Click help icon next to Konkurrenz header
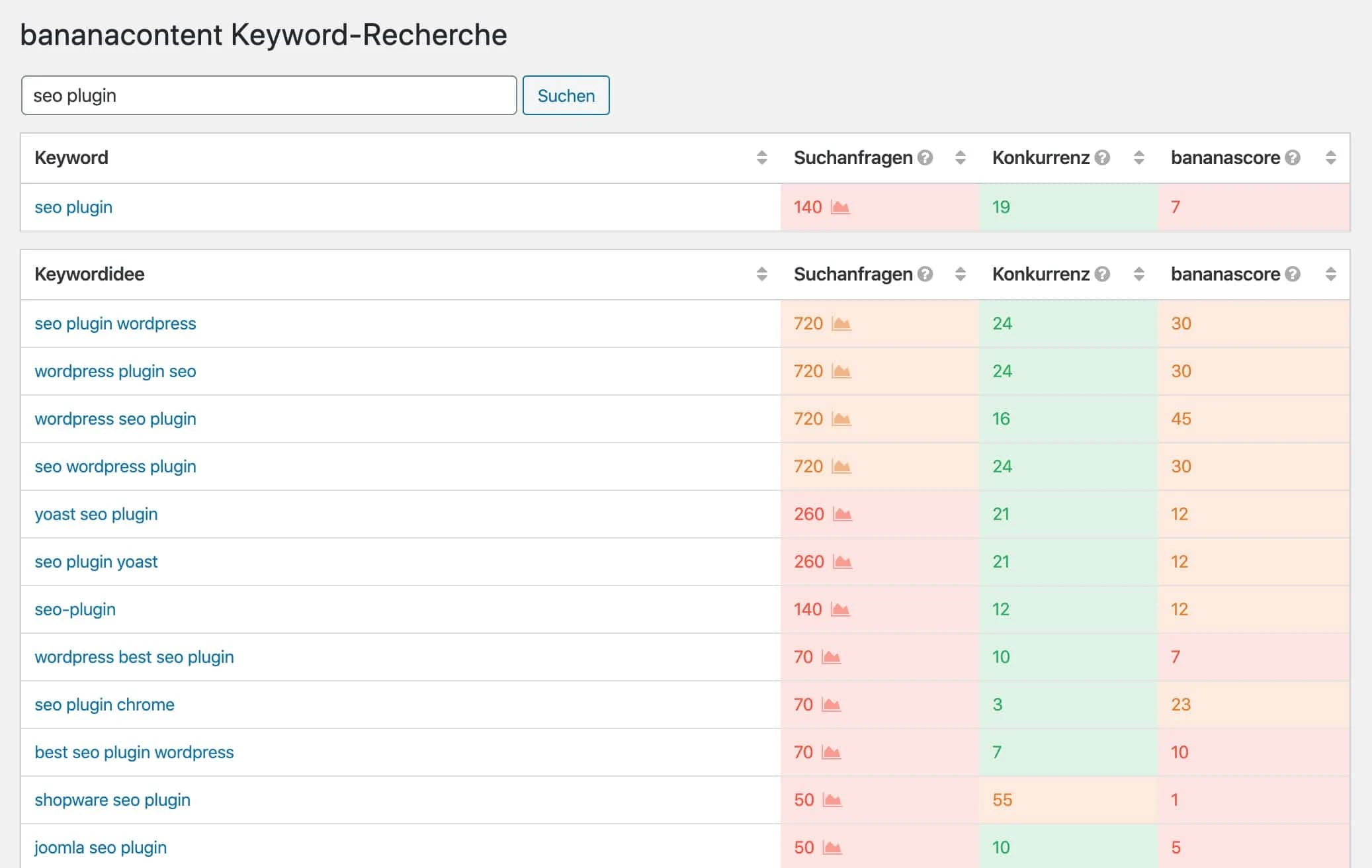The image size is (1372, 868). pos(1101,157)
